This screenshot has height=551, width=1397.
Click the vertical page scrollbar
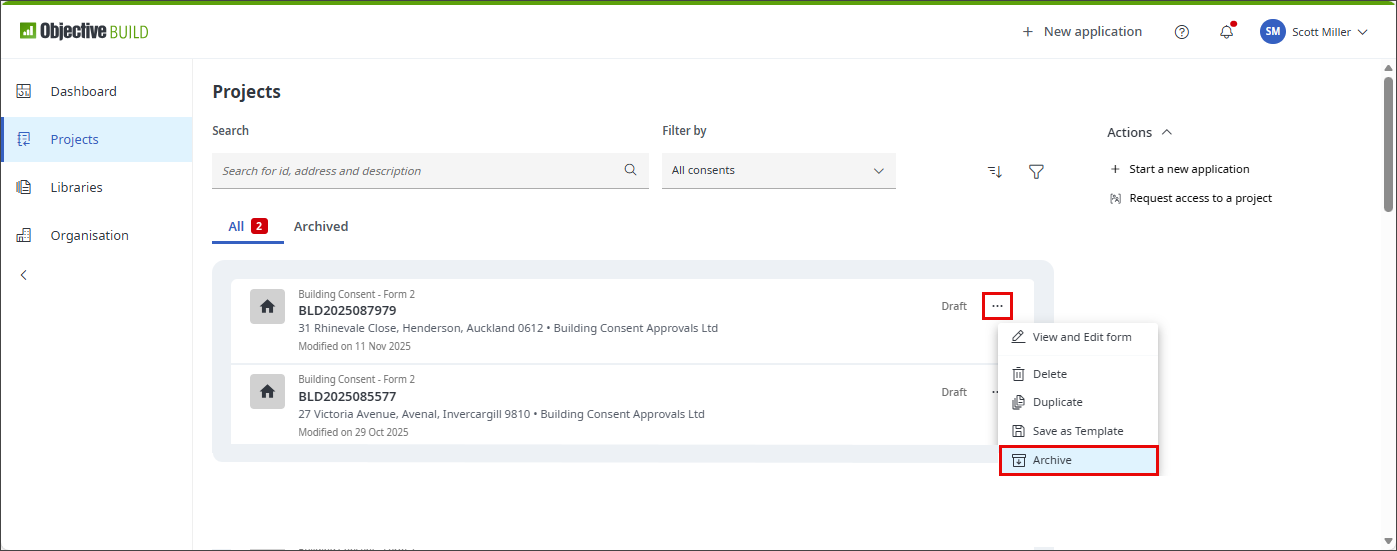tap(1387, 140)
